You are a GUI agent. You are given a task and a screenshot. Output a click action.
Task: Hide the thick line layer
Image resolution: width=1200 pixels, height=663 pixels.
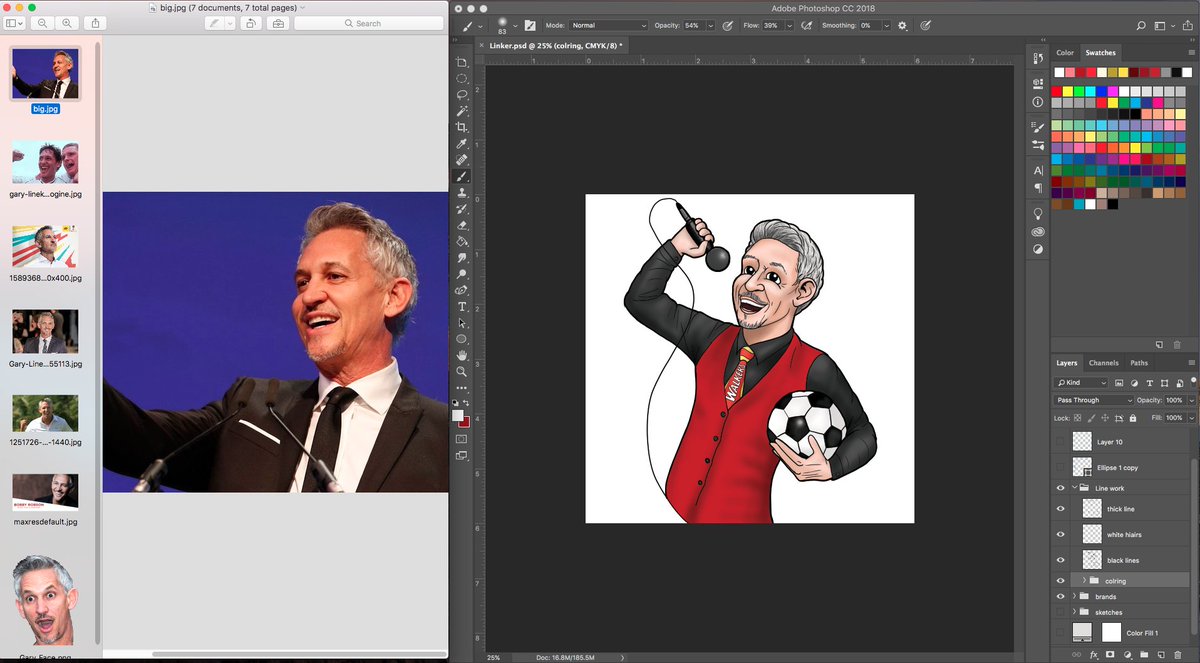click(1061, 509)
